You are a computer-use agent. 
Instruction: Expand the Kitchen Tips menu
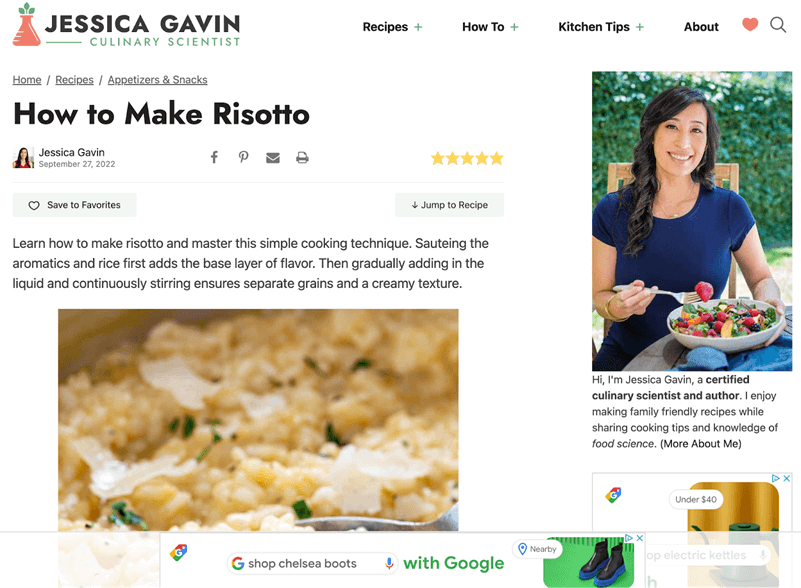[600, 27]
